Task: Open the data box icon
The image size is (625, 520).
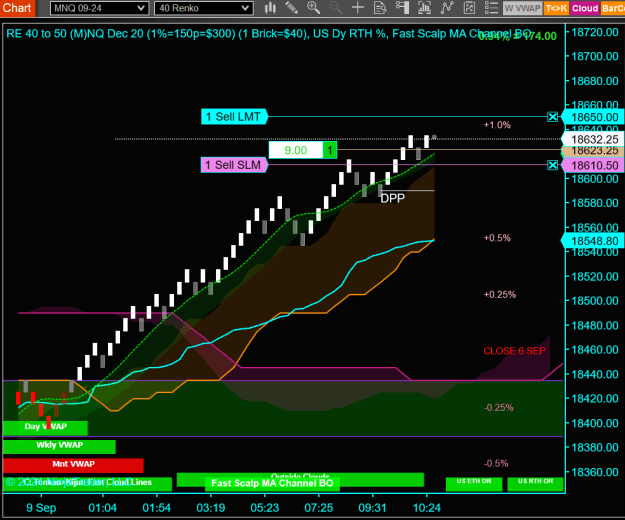Action: (380, 8)
